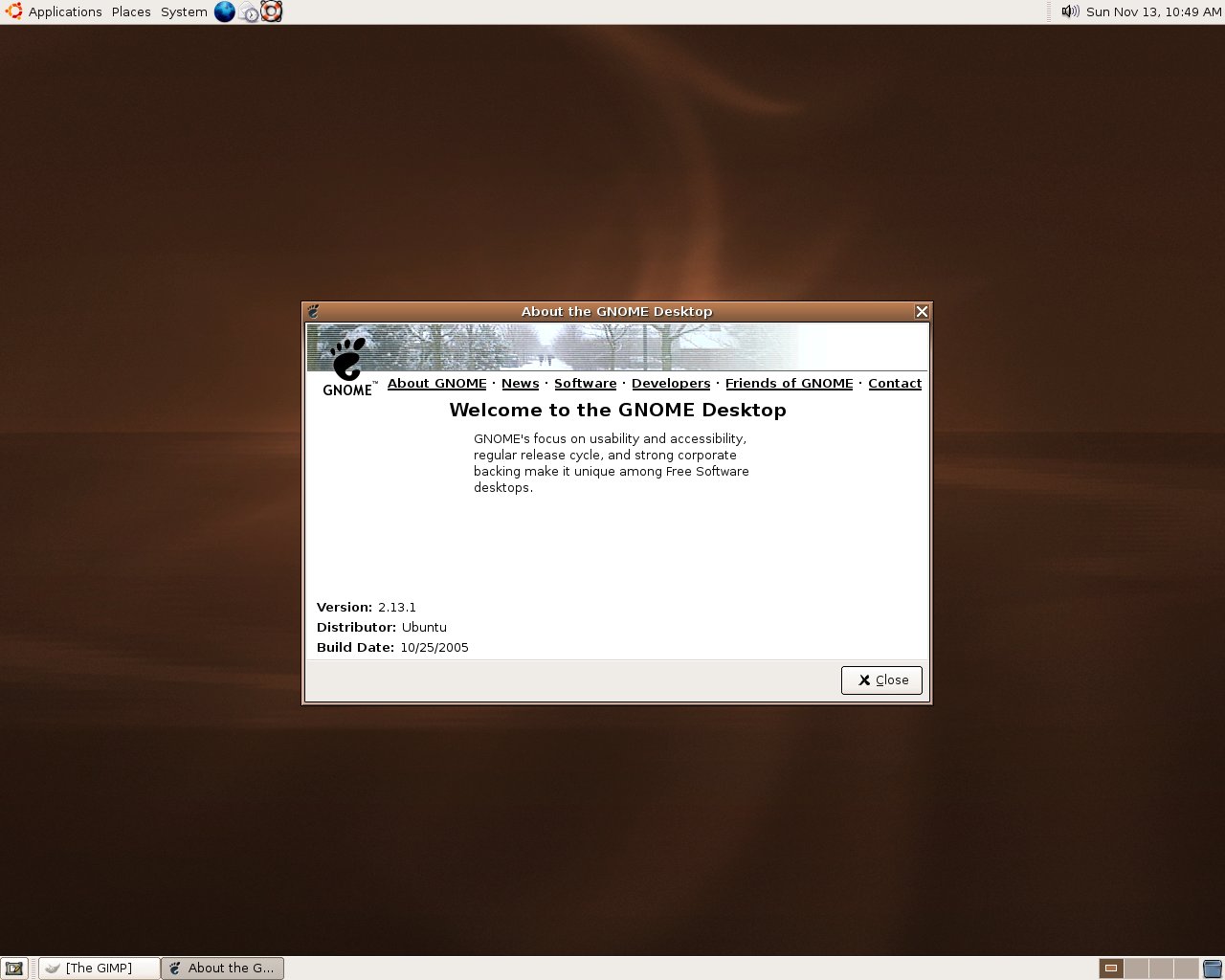The image size is (1225, 980).
Task: Click the Distributor value Ubuntu
Action: [x=424, y=628]
